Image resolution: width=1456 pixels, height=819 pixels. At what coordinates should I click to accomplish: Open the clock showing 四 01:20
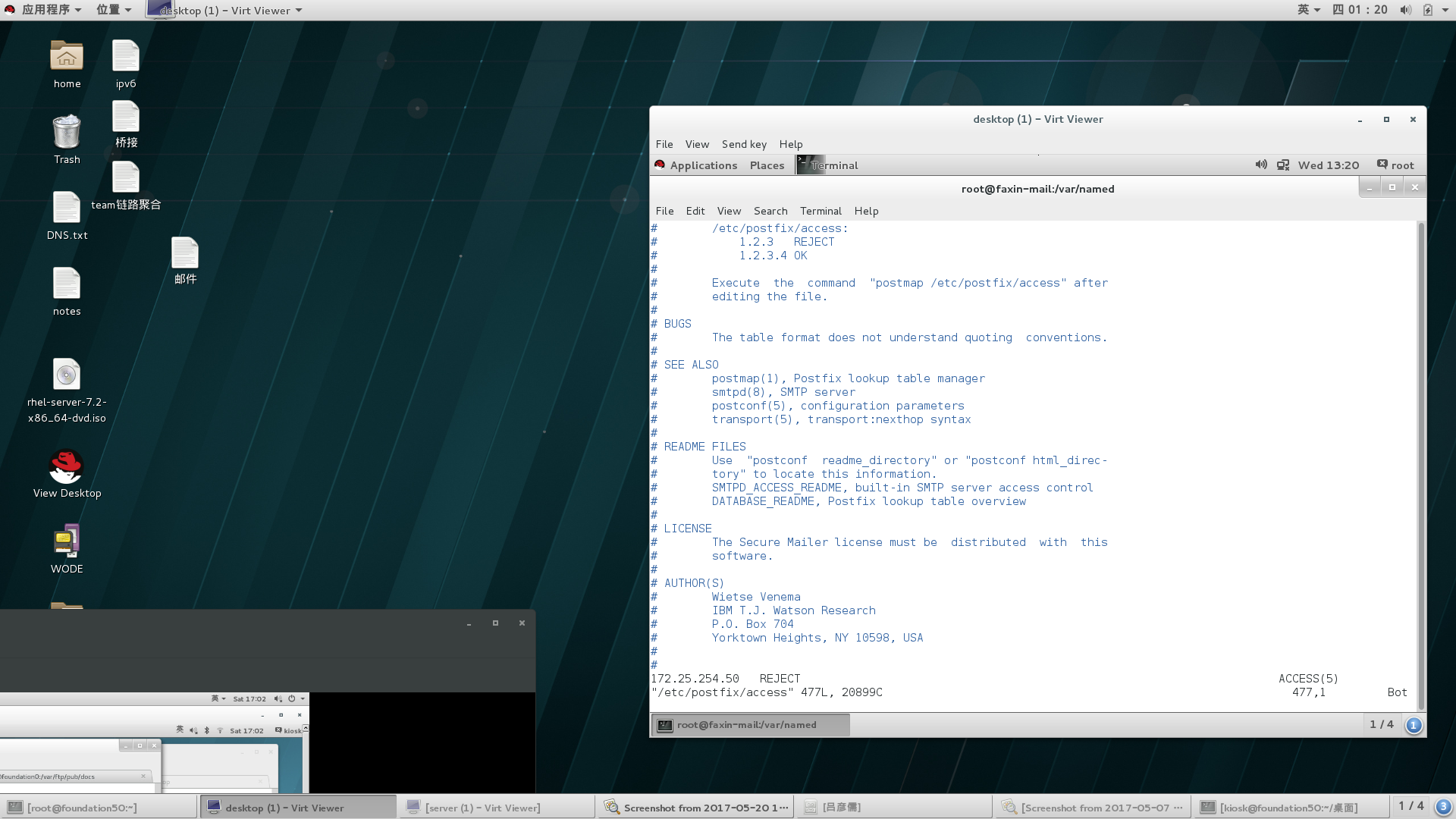click(x=1360, y=10)
